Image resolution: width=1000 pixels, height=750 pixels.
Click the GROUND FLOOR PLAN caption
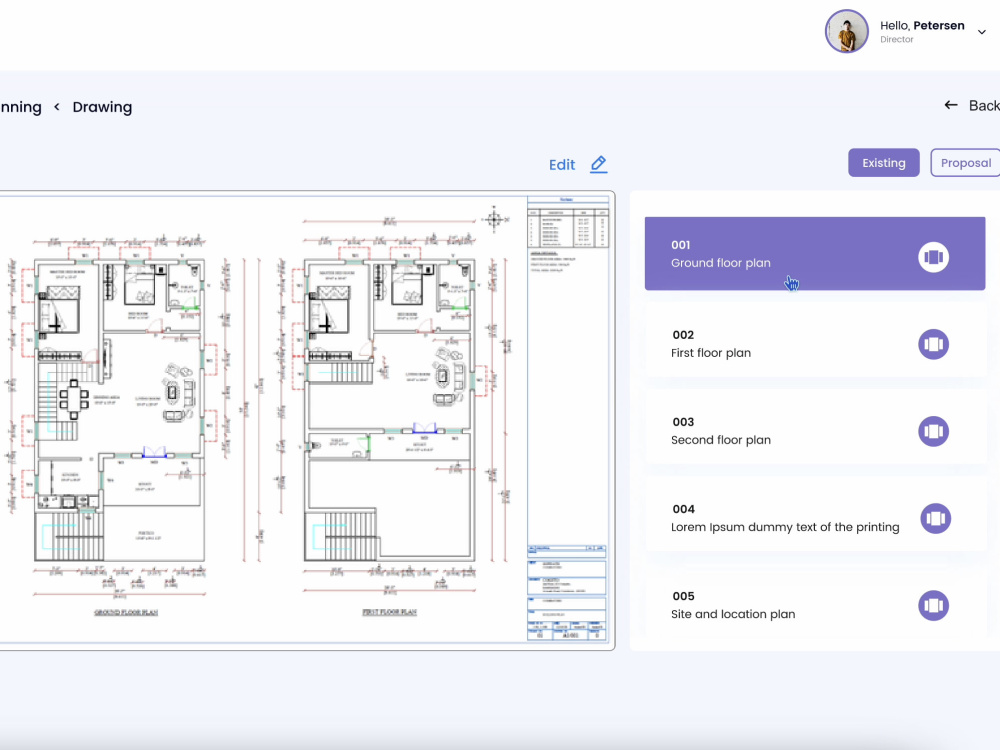coord(126,612)
